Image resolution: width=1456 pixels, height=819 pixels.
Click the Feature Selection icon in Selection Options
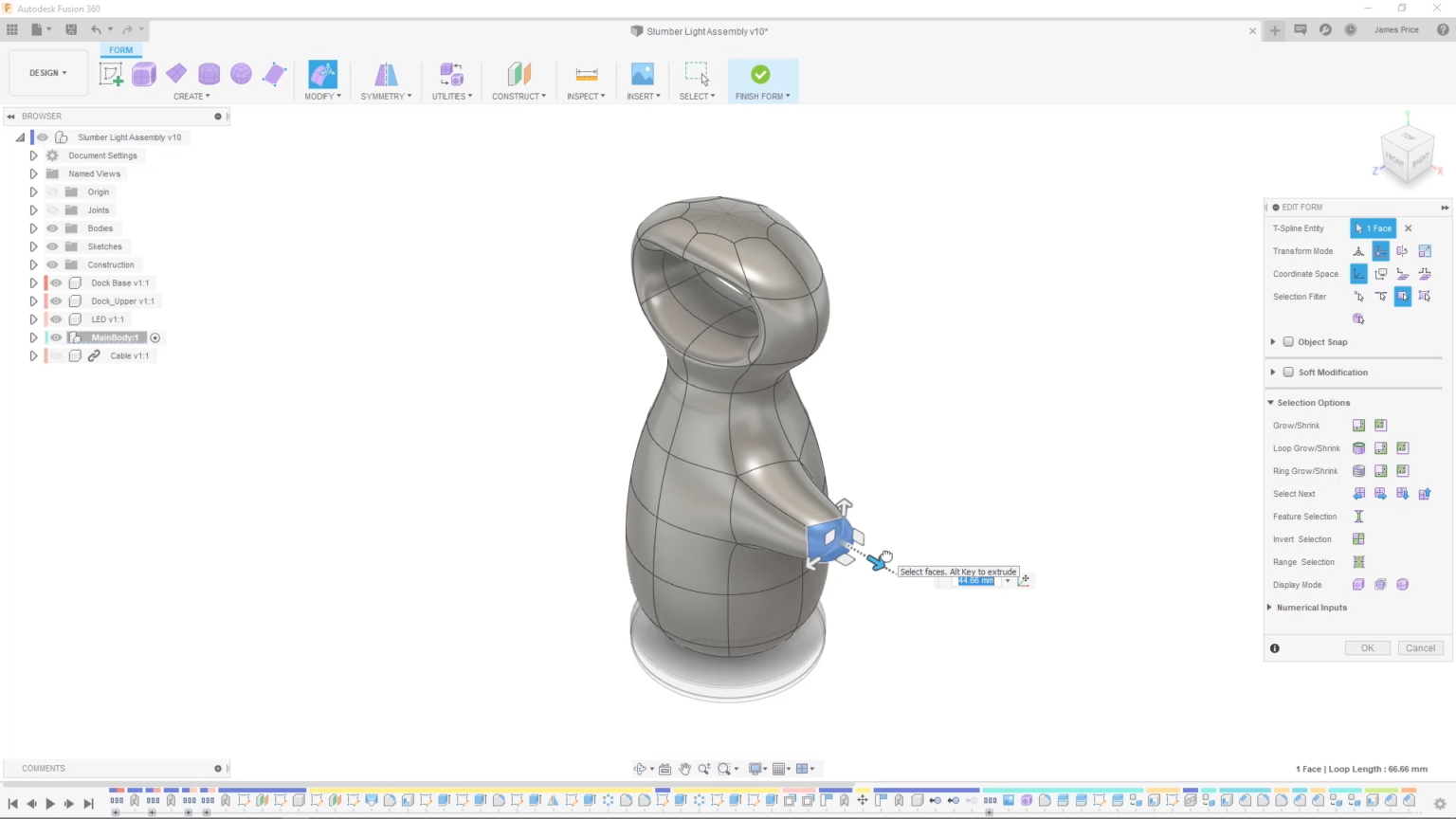[1358, 517]
